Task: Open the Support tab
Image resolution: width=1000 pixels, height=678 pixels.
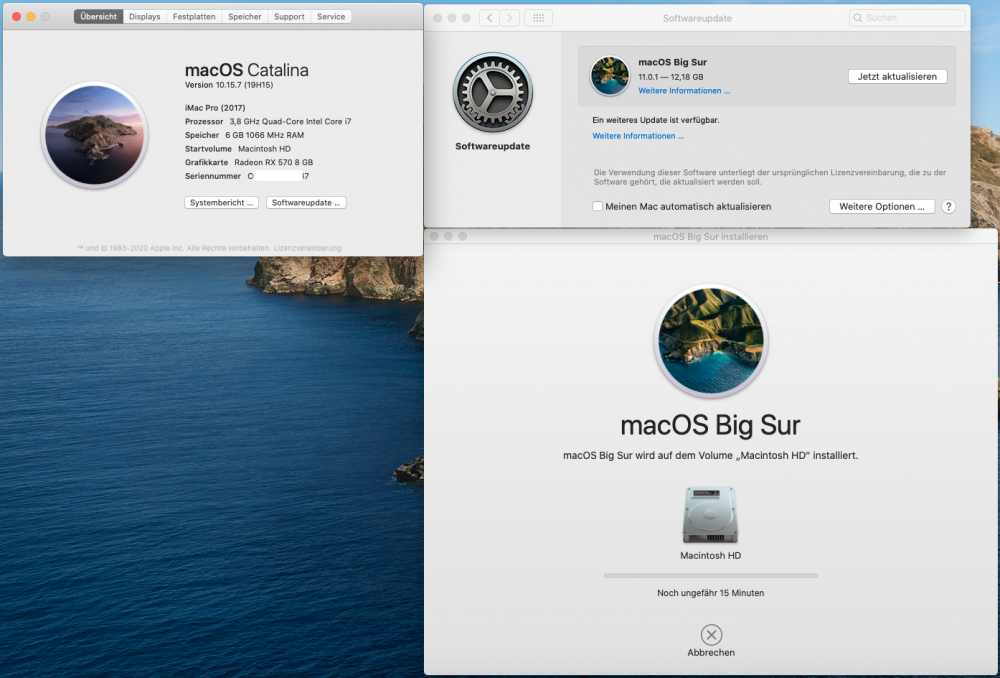Action: 289,17
